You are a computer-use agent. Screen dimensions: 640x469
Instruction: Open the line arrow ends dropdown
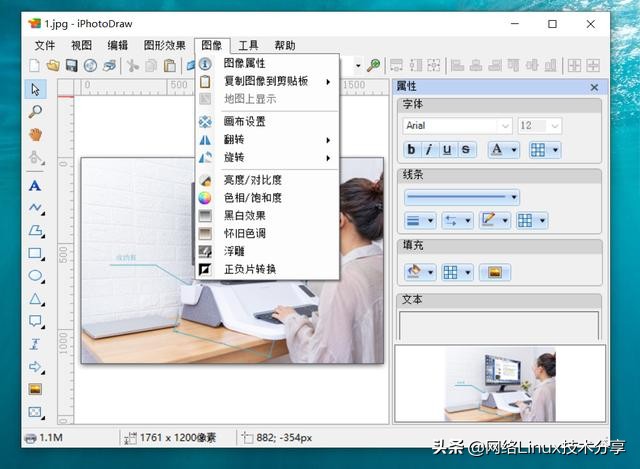coord(458,221)
